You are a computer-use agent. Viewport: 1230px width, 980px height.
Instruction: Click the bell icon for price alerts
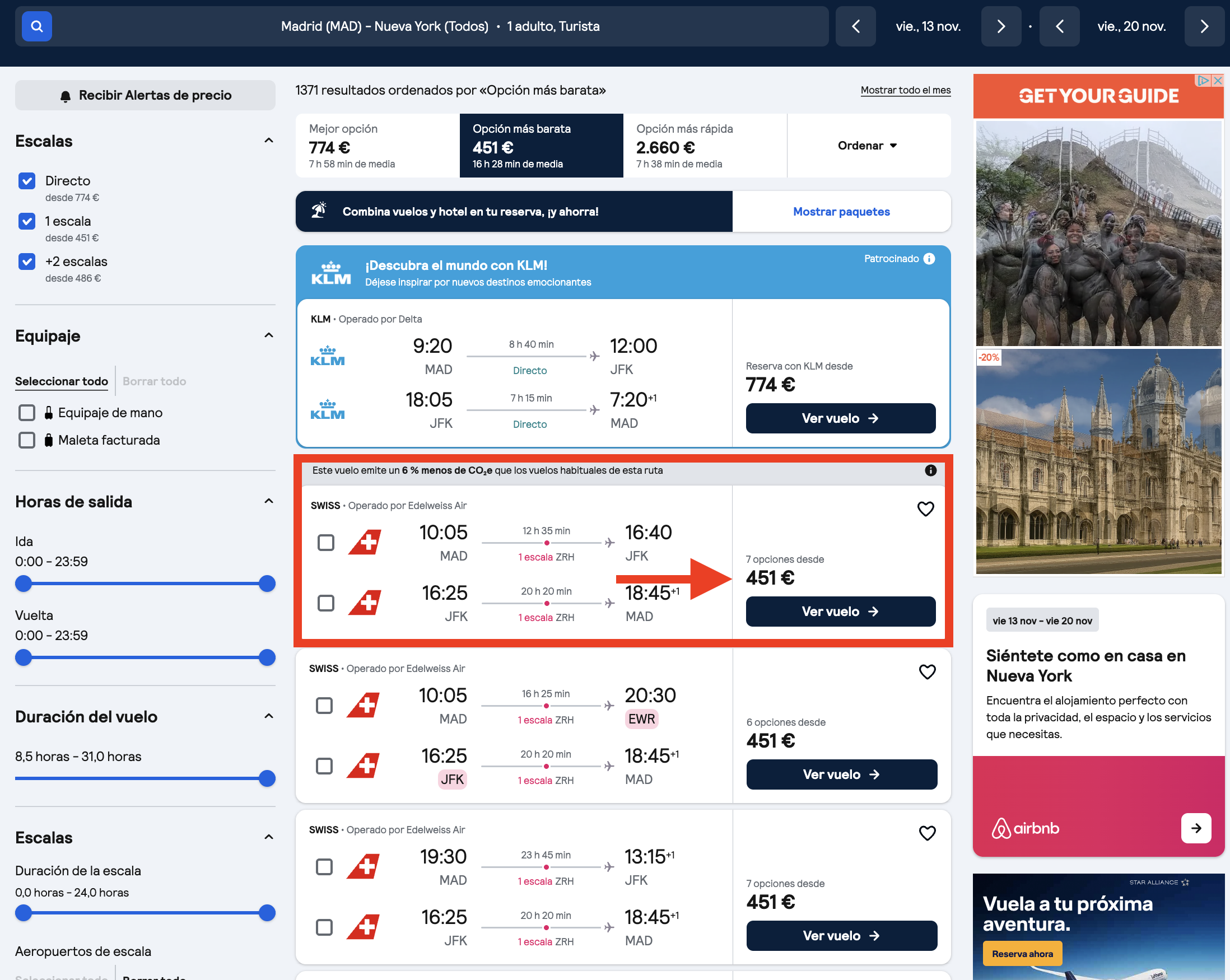66,96
